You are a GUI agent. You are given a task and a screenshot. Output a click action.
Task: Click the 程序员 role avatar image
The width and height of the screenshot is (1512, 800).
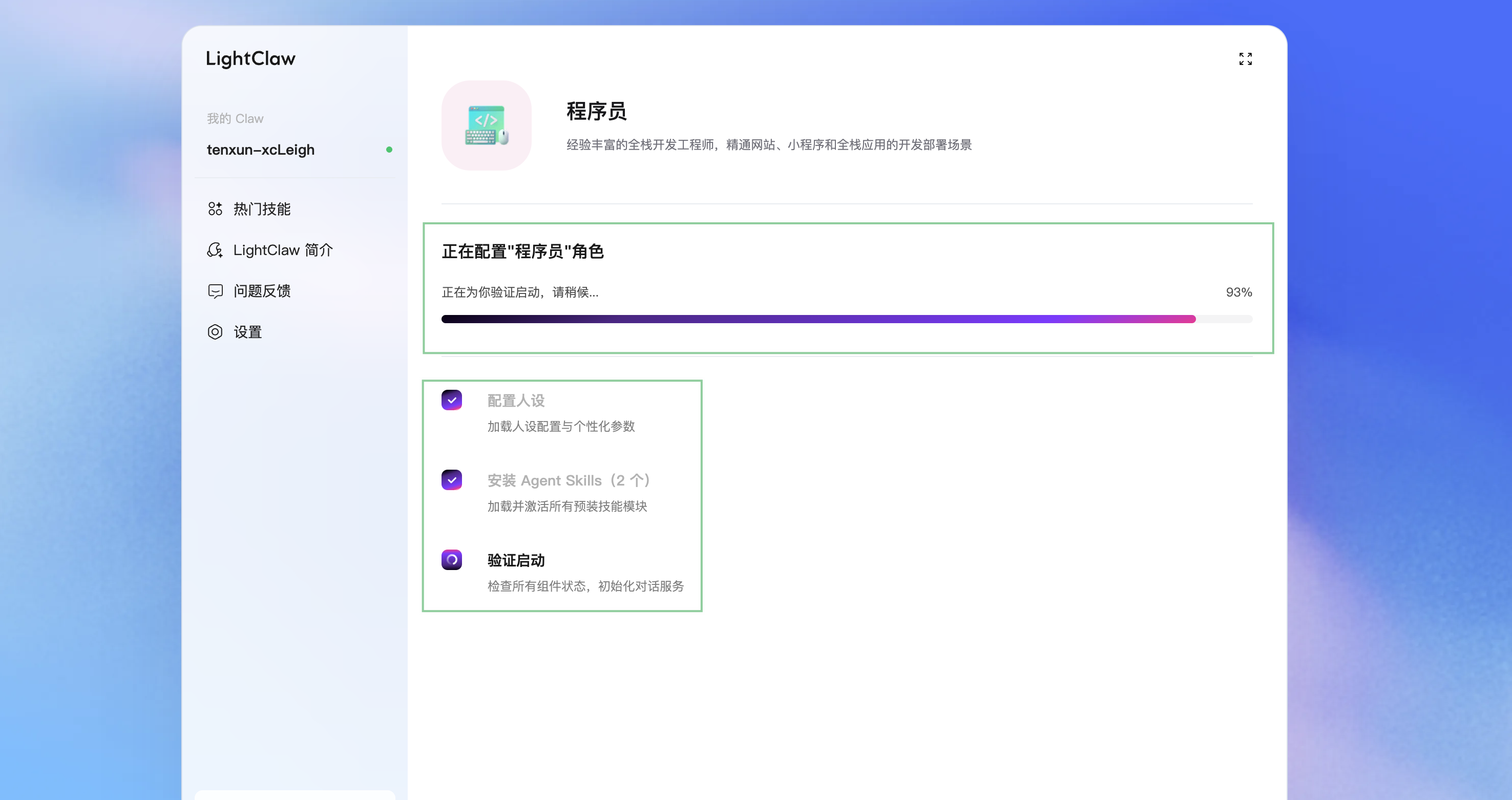coord(487,125)
